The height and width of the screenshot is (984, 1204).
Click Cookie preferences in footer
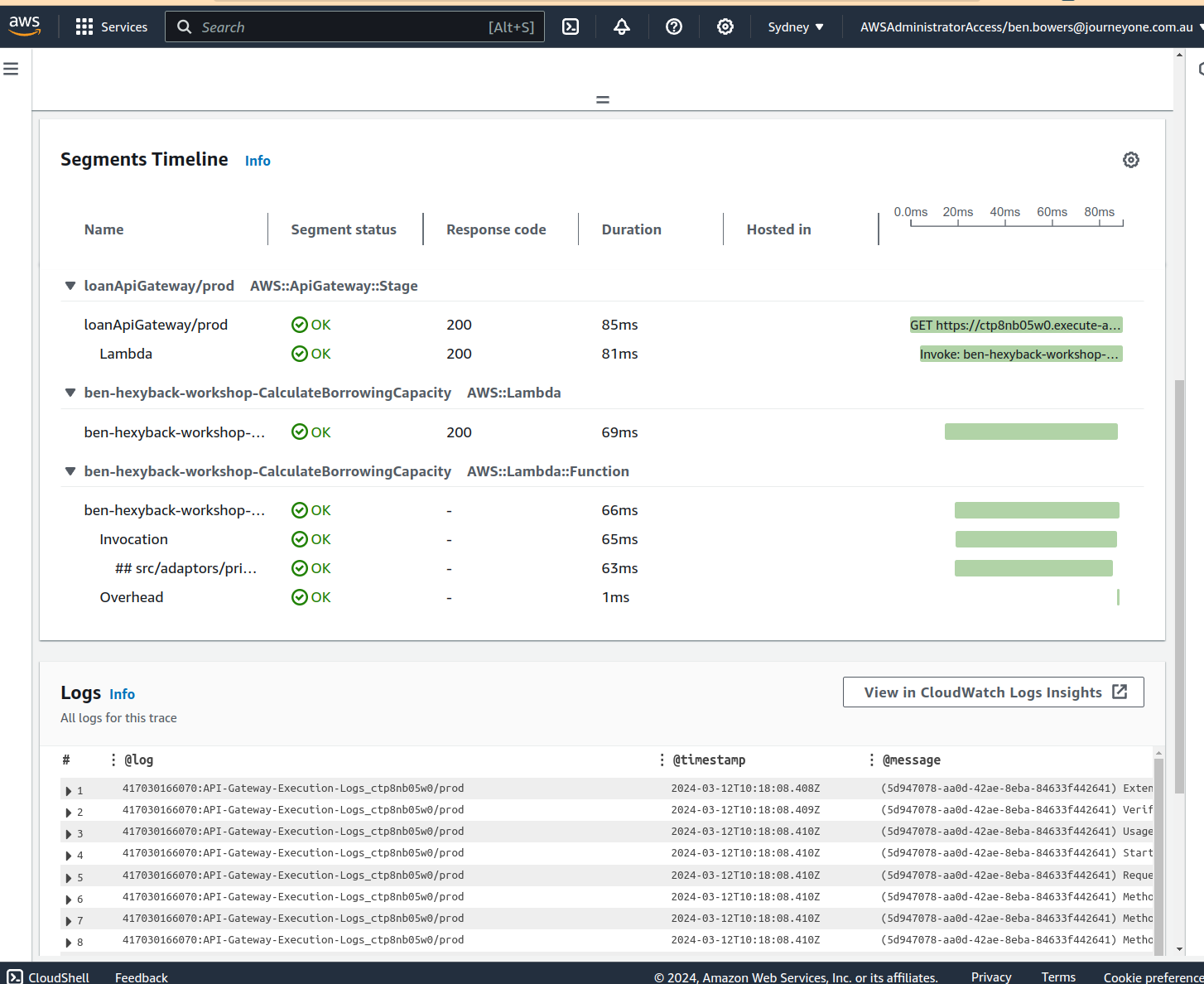pyautogui.click(x=1153, y=977)
